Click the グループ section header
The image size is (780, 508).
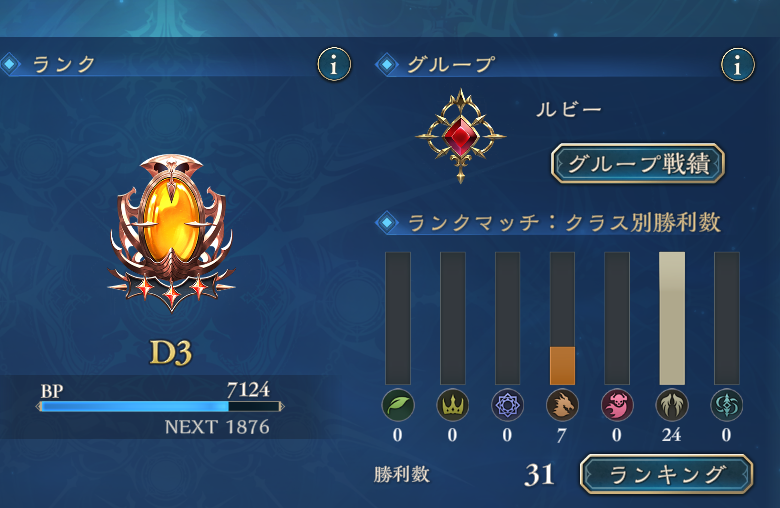click(451, 64)
